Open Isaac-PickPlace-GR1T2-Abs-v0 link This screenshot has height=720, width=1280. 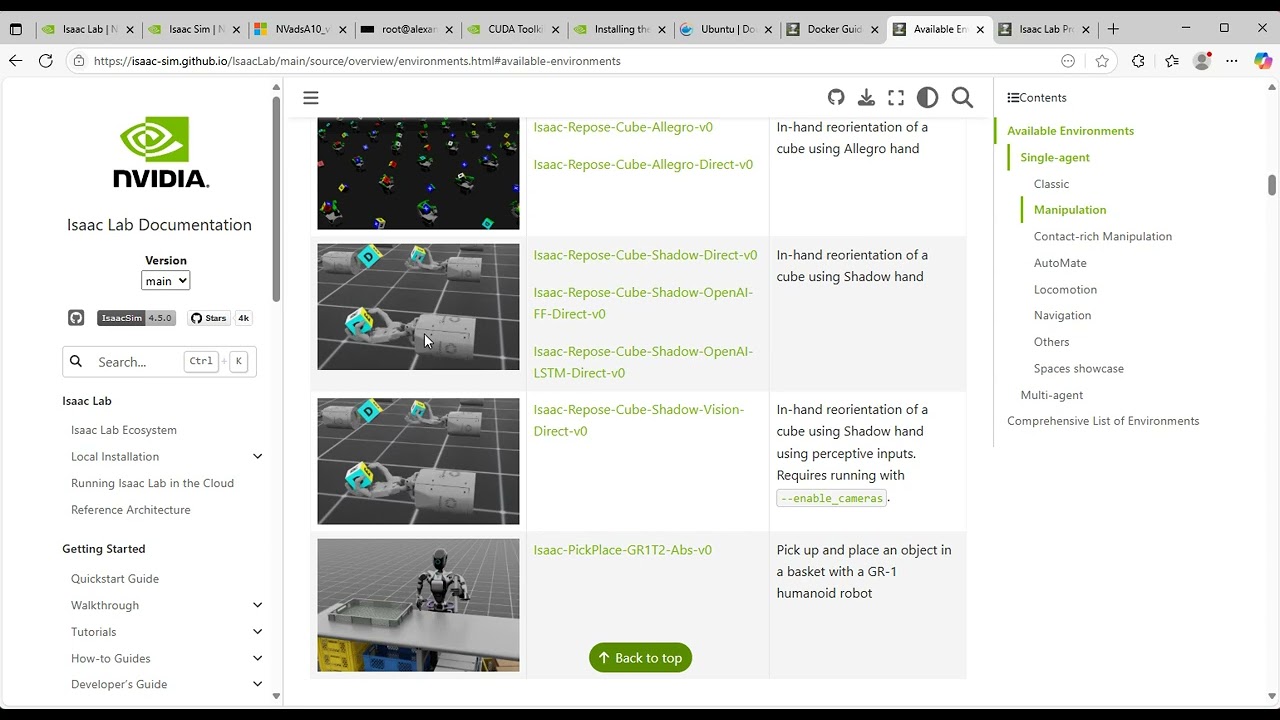click(622, 550)
